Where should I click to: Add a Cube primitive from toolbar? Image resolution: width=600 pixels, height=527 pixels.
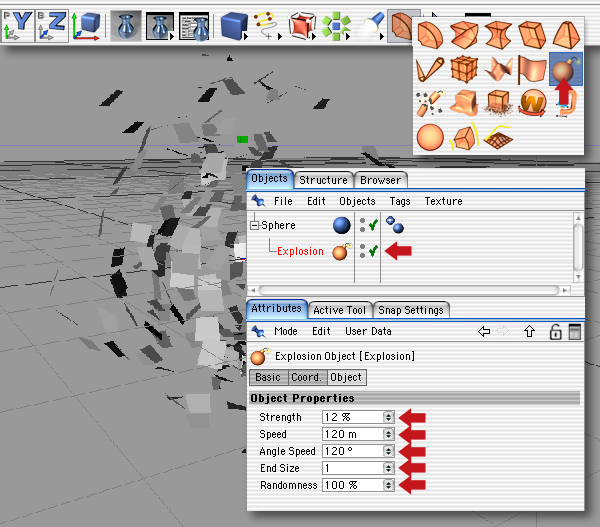click(233, 26)
